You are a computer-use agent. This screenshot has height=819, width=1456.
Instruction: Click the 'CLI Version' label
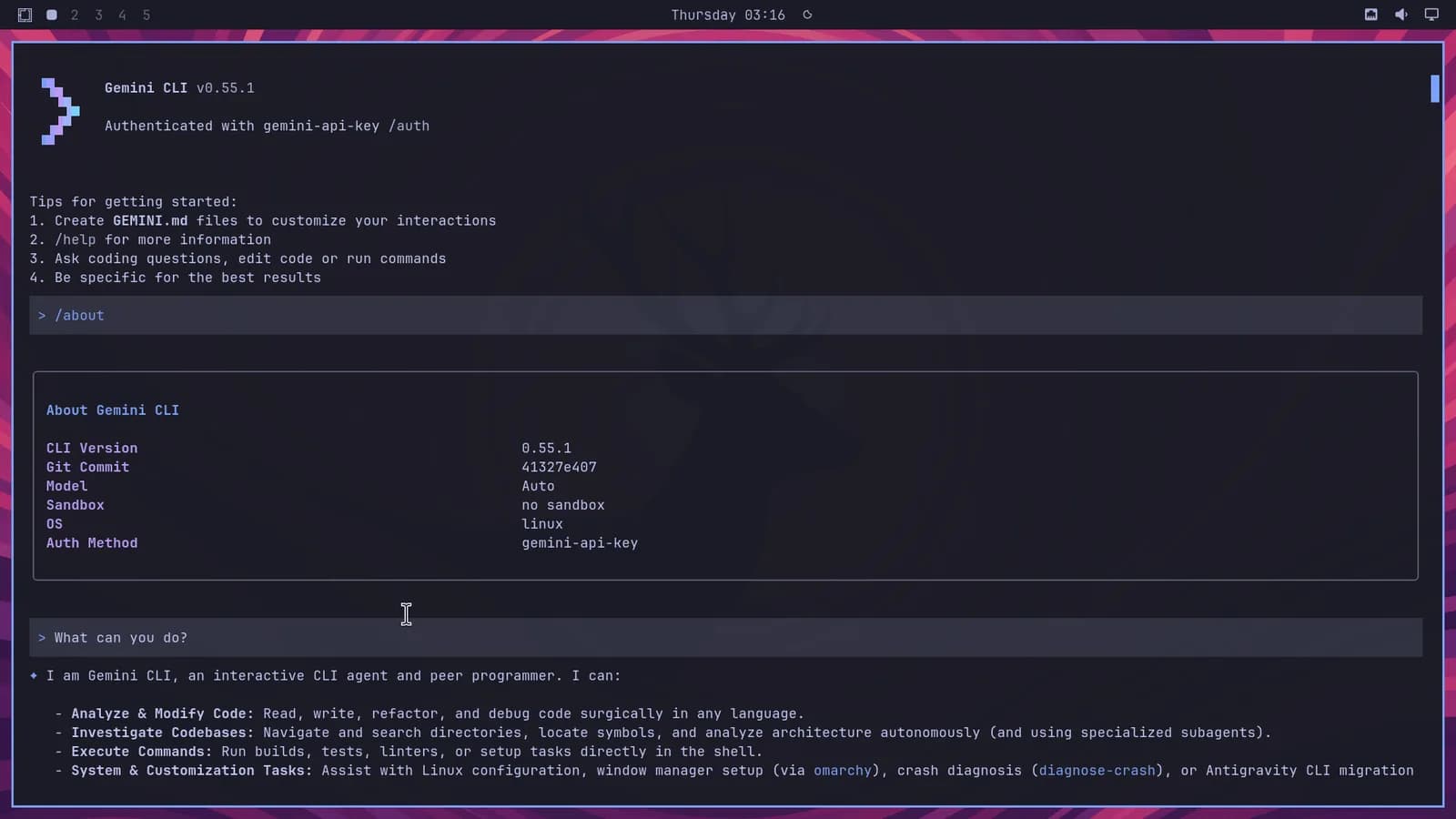coord(92,448)
